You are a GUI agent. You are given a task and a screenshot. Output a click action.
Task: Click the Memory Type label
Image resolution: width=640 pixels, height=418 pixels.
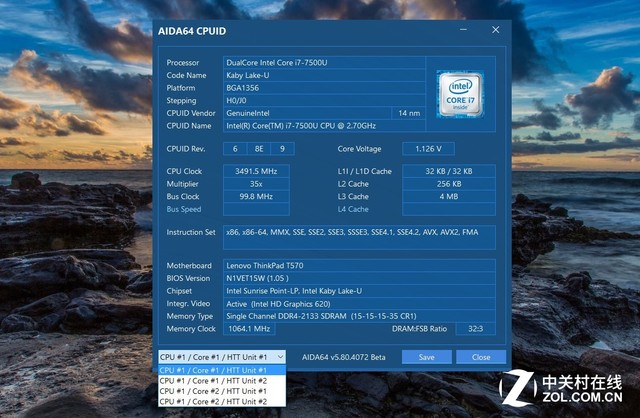pos(189,316)
